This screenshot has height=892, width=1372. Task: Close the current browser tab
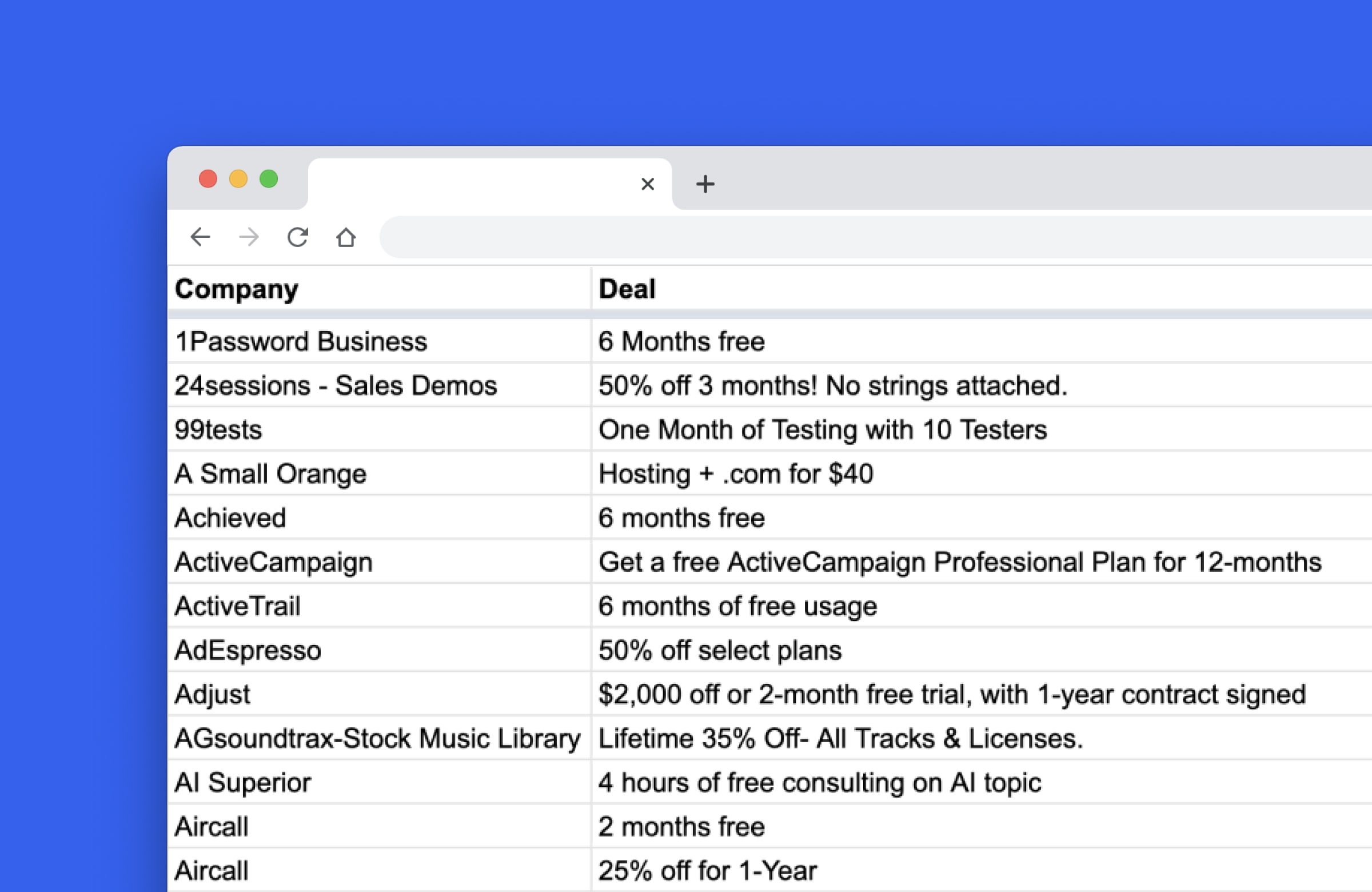[x=648, y=184]
